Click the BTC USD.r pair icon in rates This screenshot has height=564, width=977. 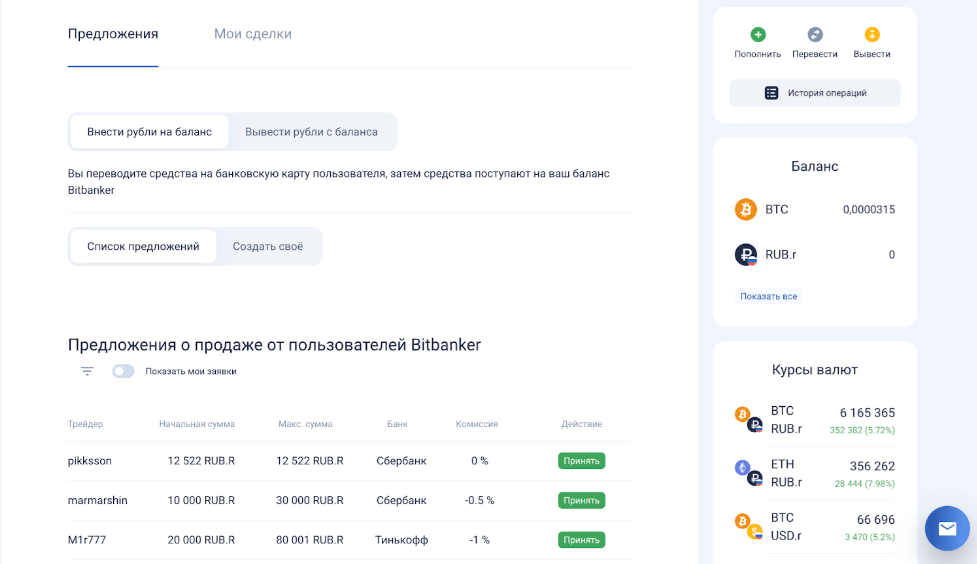click(748, 527)
